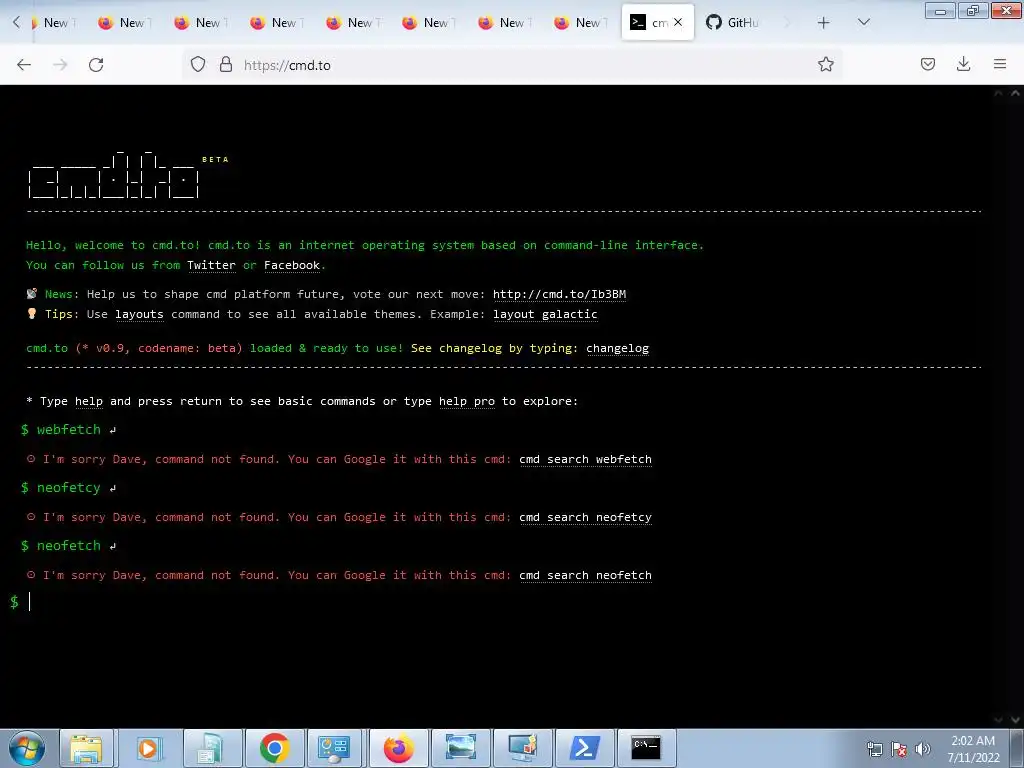Open the Facebook link

[292, 265]
